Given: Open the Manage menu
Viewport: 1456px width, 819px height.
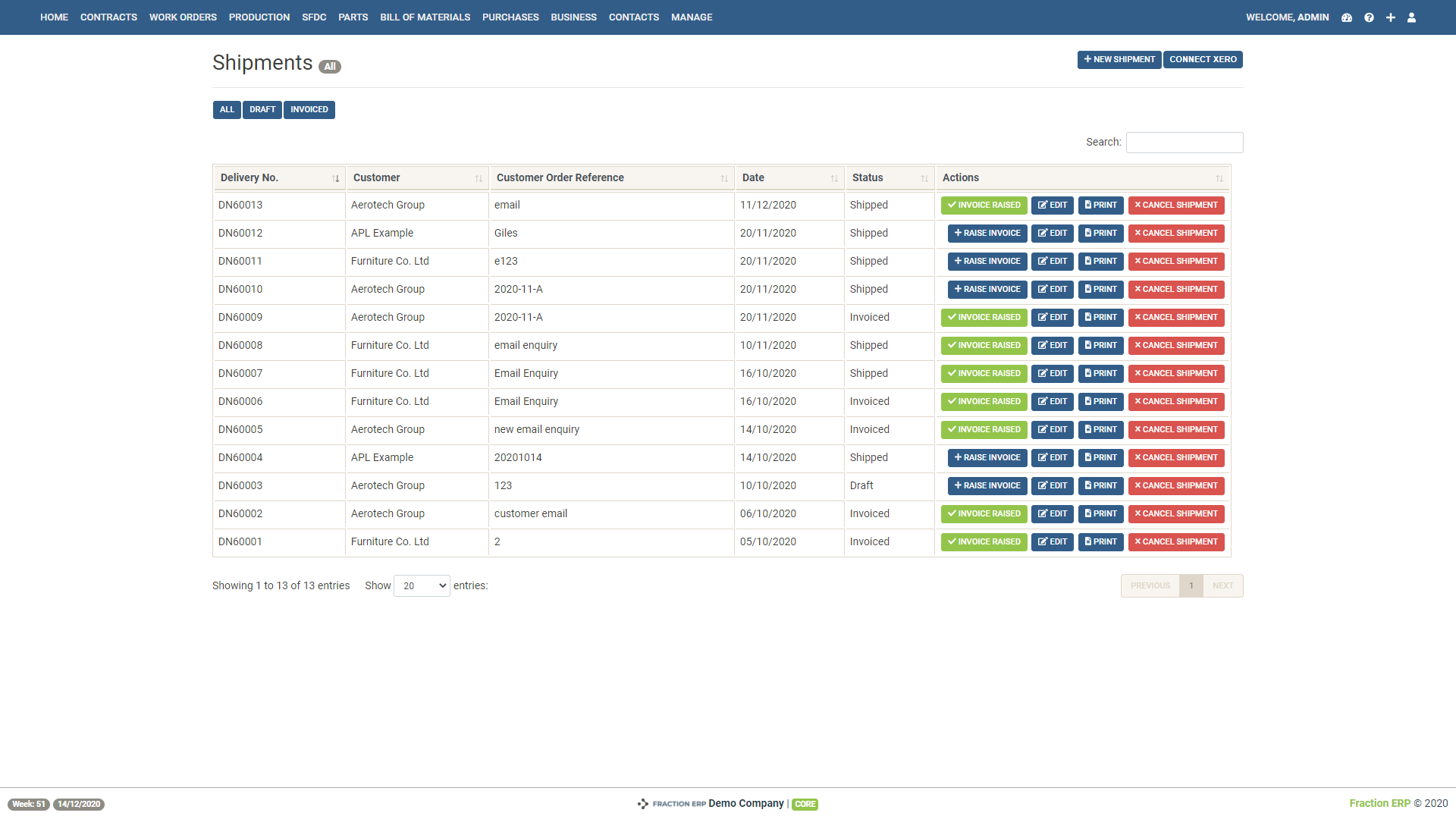Looking at the screenshot, I should (x=692, y=17).
